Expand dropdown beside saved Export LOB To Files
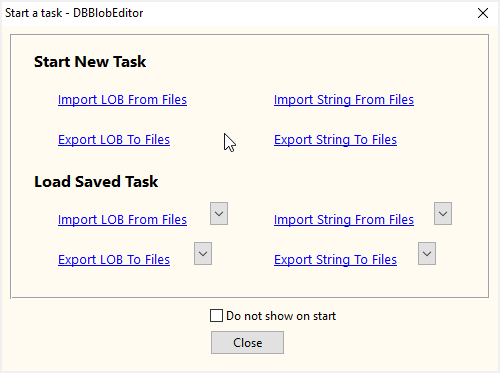The image size is (500, 373). tap(203, 253)
